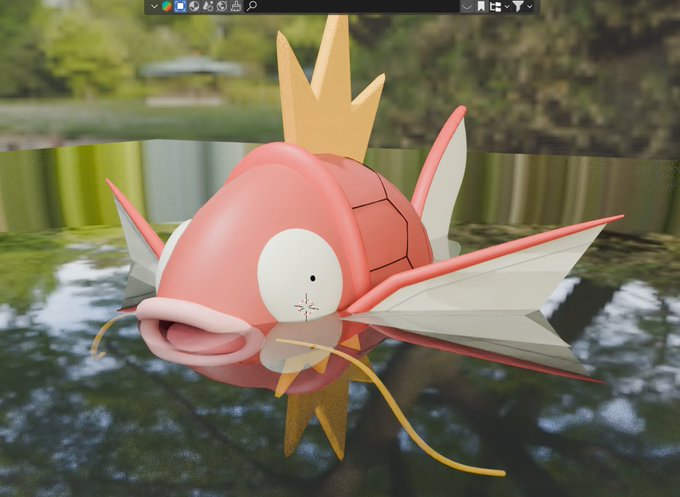The height and width of the screenshot is (497, 680).
Task: Expand the display mode dropdown arrow
Action: pos(507,7)
